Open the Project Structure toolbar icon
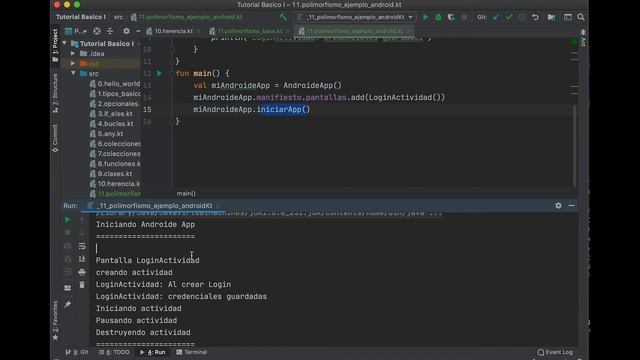640x360 pixels. pos(551,17)
